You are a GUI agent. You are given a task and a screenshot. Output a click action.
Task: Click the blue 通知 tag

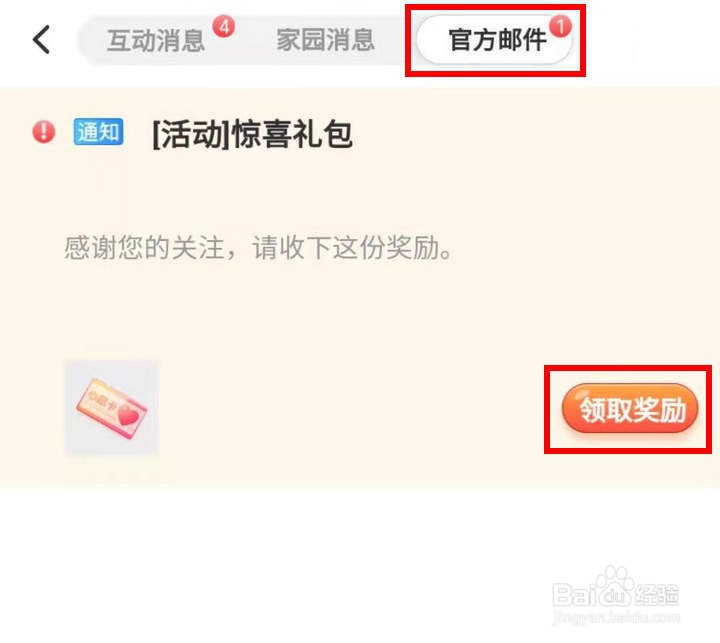coord(98,132)
